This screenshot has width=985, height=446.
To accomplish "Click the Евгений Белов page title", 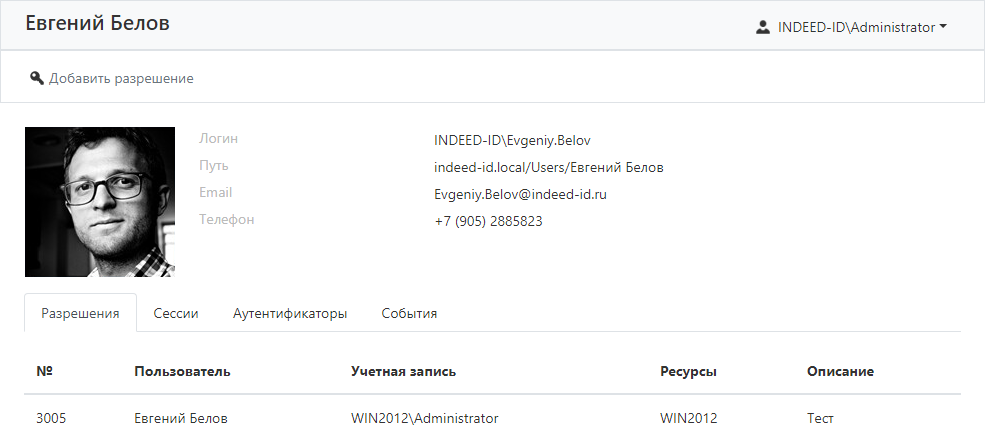I will point(97,24).
